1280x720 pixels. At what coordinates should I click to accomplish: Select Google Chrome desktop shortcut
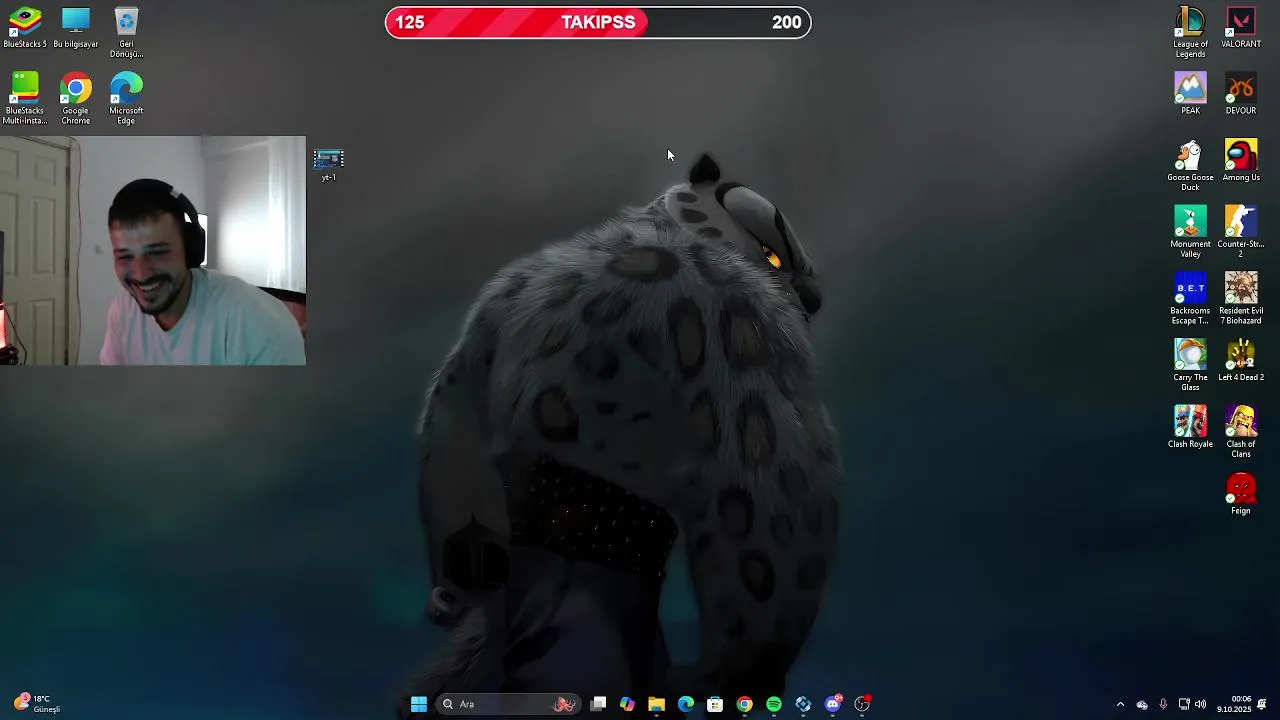[x=75, y=99]
